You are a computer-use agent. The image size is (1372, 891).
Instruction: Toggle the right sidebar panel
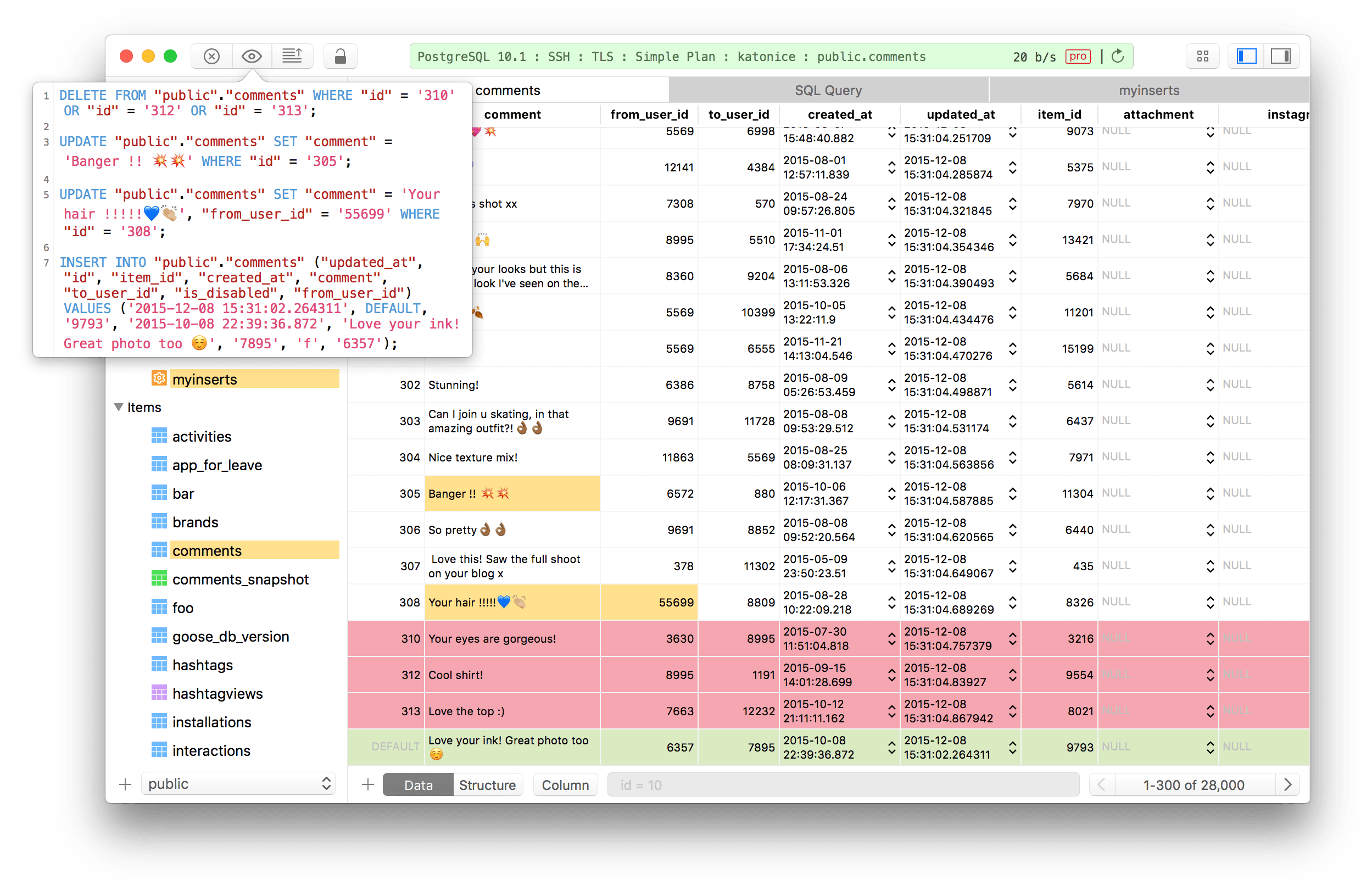coord(1281,56)
